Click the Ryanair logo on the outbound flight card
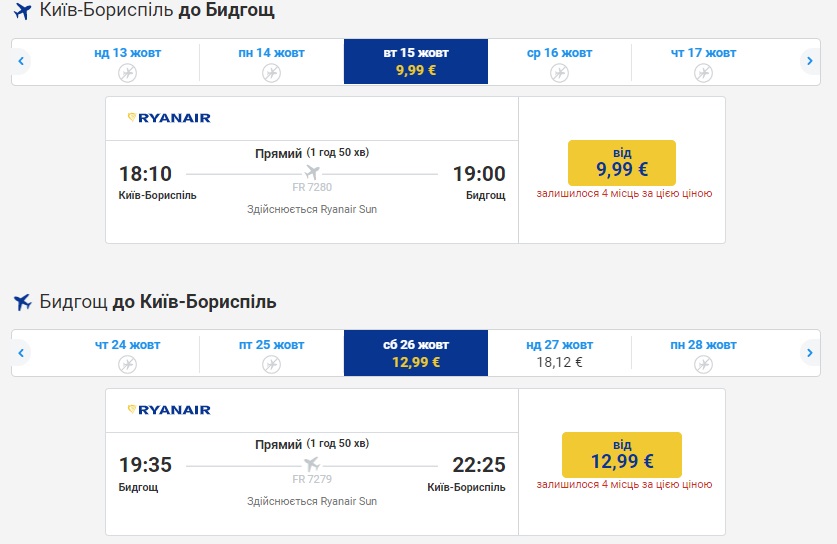837x544 pixels. pyautogui.click(x=169, y=118)
